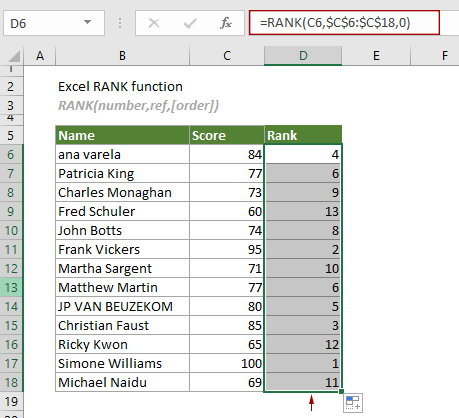The image size is (459, 418).
Task: Select the 'Martha Sargent' cell
Action: click(122, 268)
